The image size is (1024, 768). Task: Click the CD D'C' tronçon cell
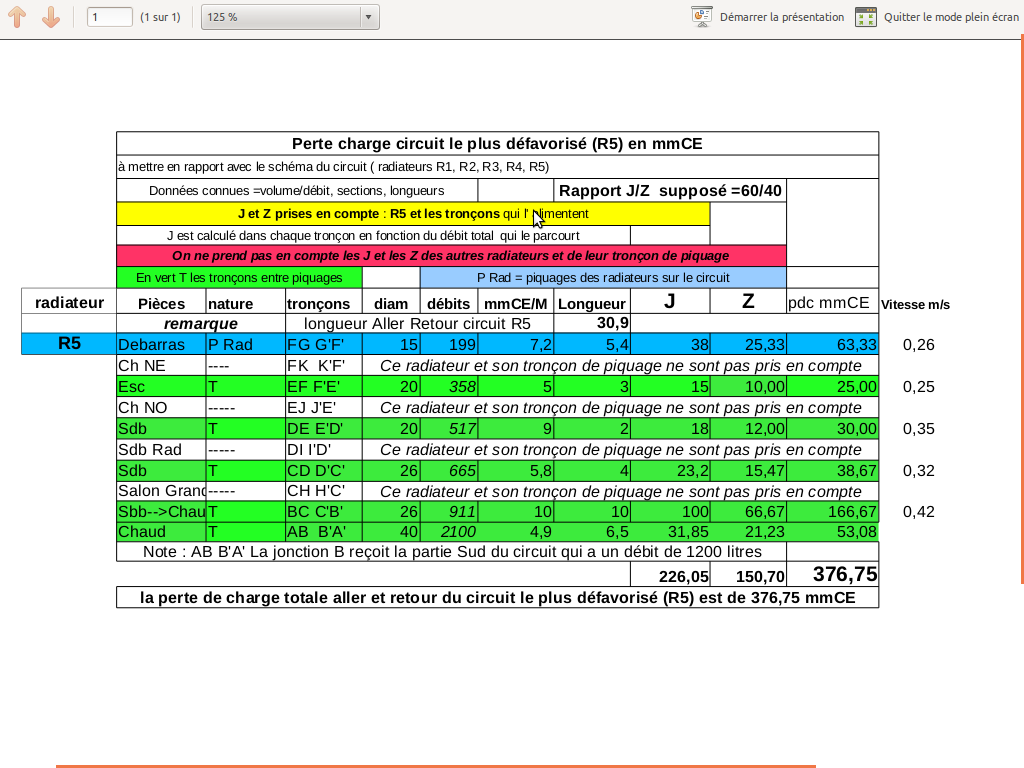pyautogui.click(x=324, y=470)
